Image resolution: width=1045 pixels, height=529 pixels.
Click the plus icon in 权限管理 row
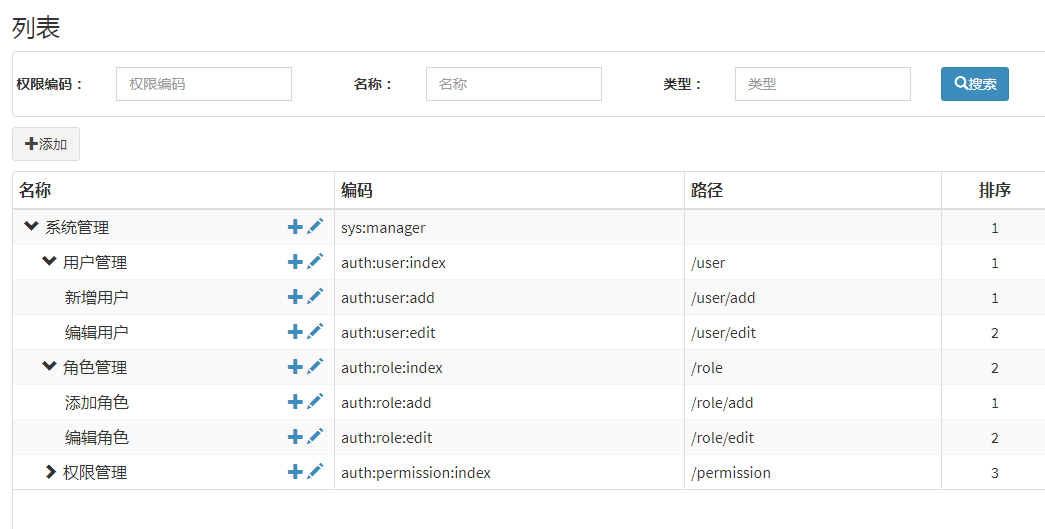[x=295, y=472]
